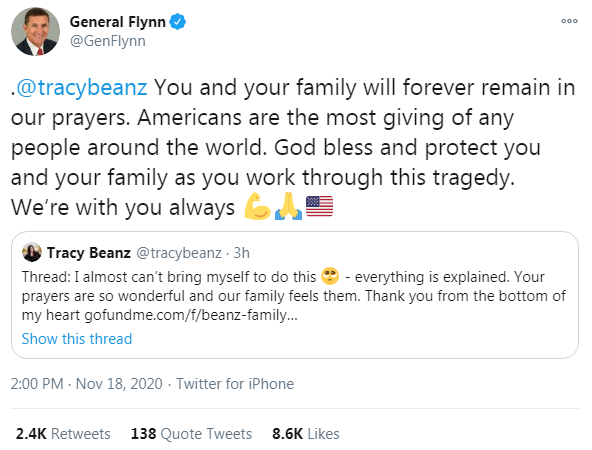Click the praying hands emoji

pyautogui.click(x=288, y=206)
